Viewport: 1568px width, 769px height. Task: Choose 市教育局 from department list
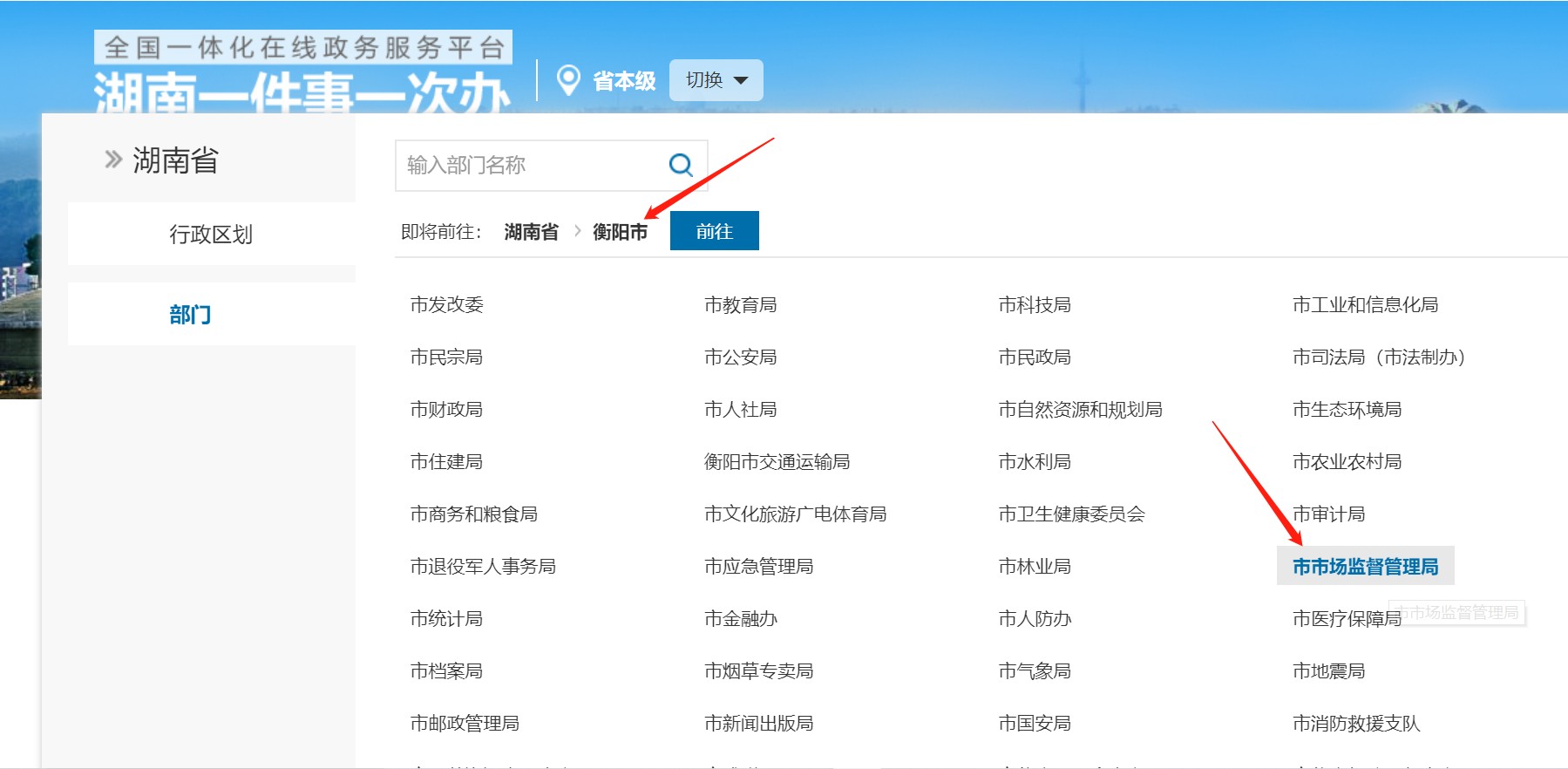[740, 304]
